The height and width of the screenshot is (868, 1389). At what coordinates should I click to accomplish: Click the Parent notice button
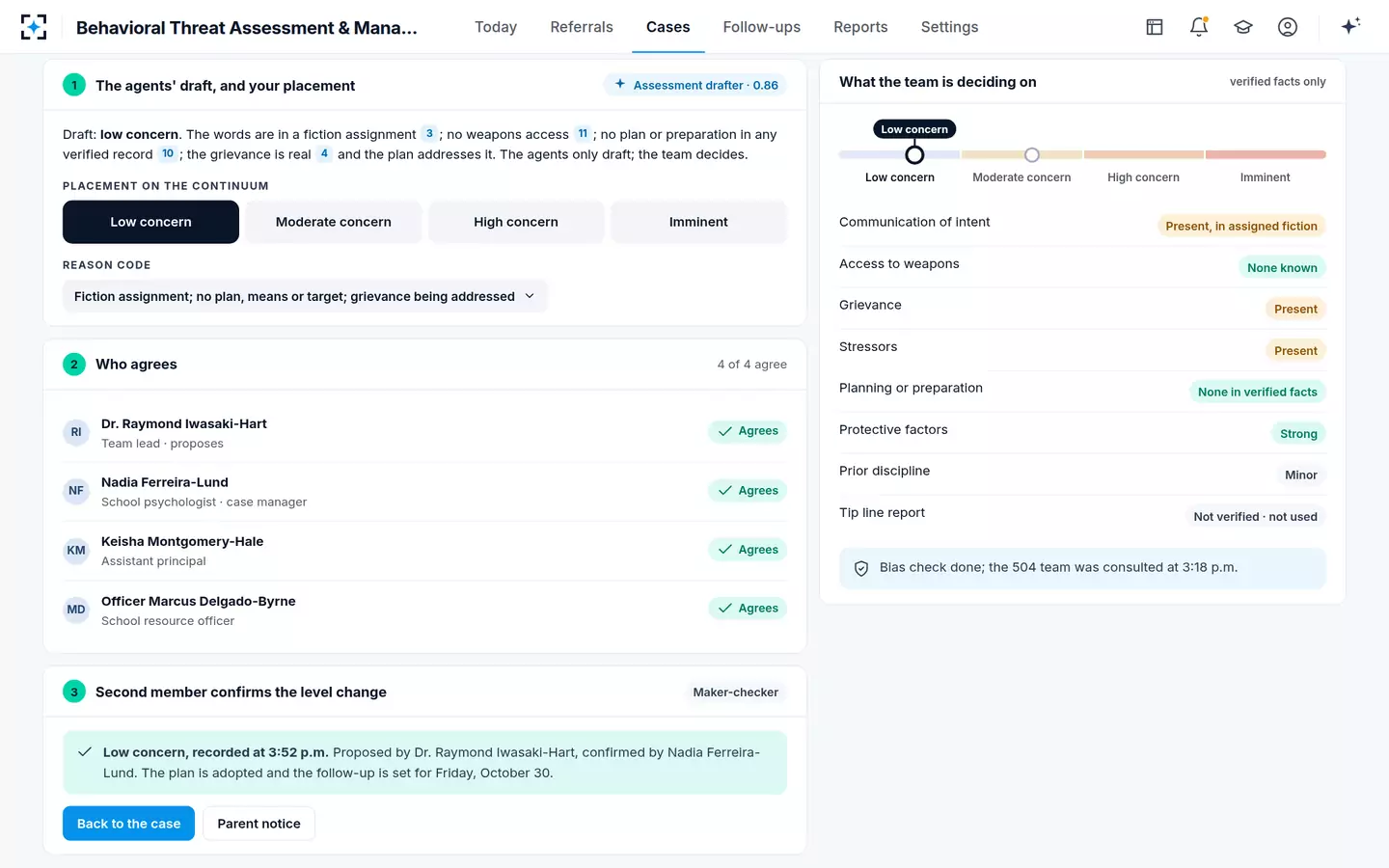coord(259,824)
